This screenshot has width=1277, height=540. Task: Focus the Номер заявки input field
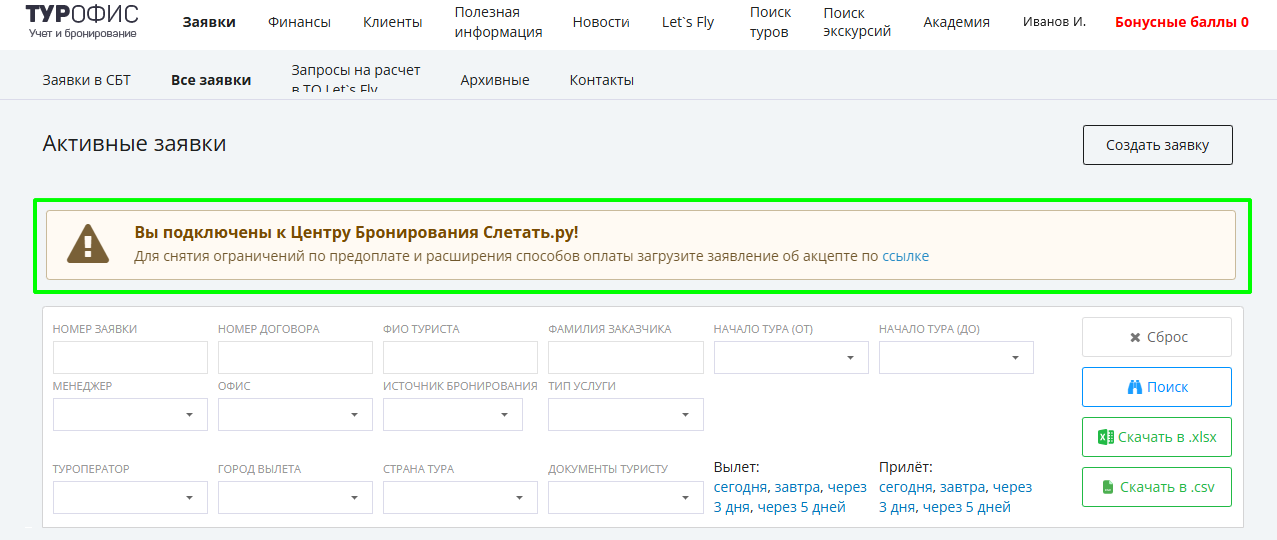(x=130, y=357)
